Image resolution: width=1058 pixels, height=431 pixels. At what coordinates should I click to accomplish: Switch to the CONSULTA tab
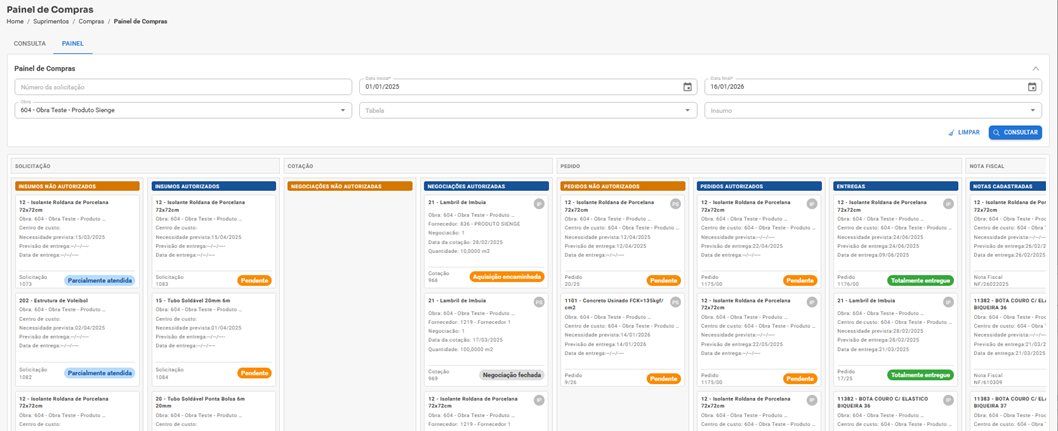pos(30,43)
